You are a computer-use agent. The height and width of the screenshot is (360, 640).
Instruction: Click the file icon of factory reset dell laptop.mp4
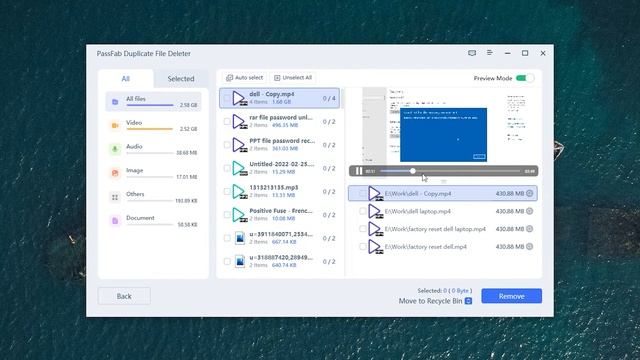coord(375,229)
